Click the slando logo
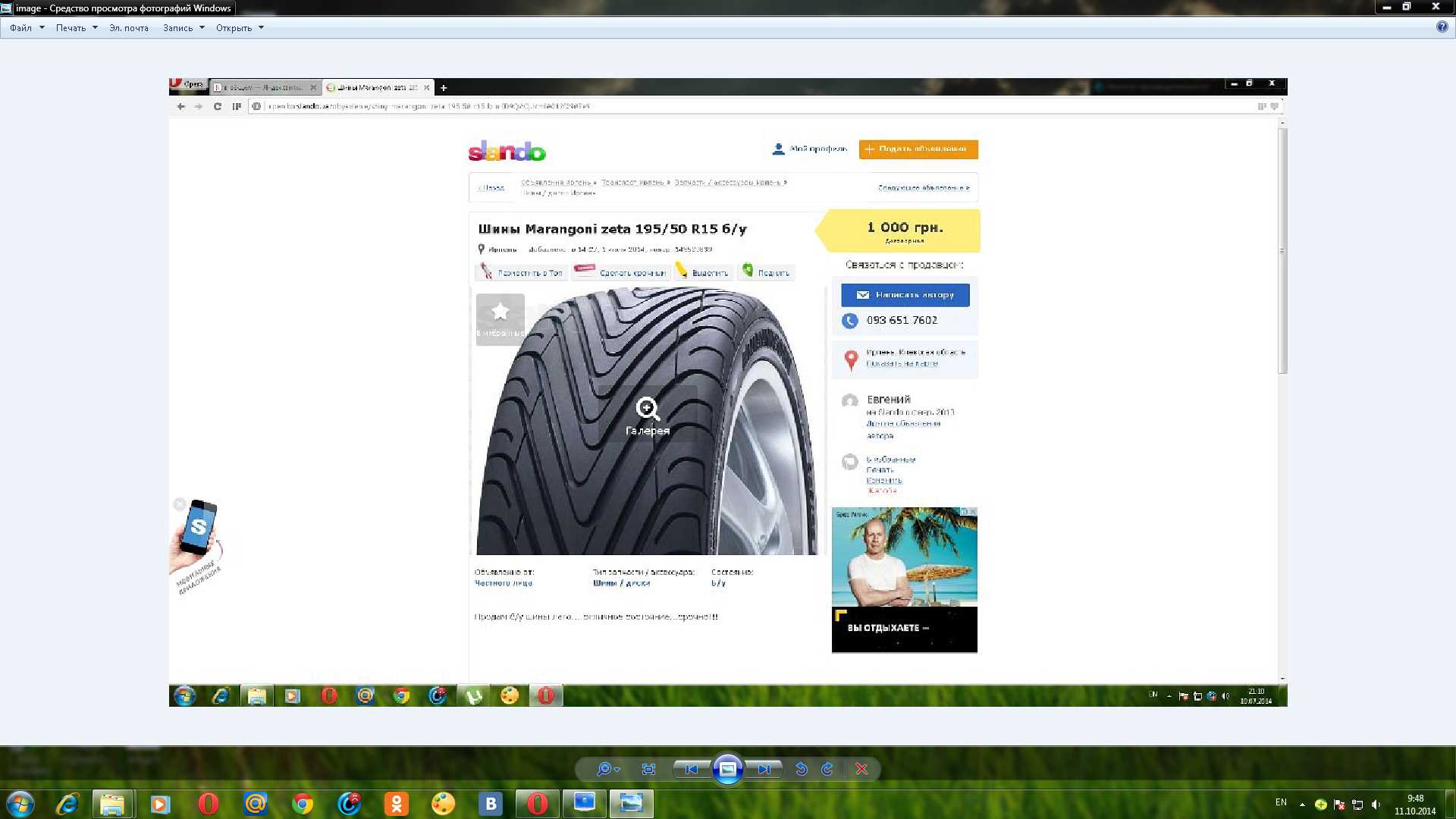1456x819 pixels. point(507,151)
